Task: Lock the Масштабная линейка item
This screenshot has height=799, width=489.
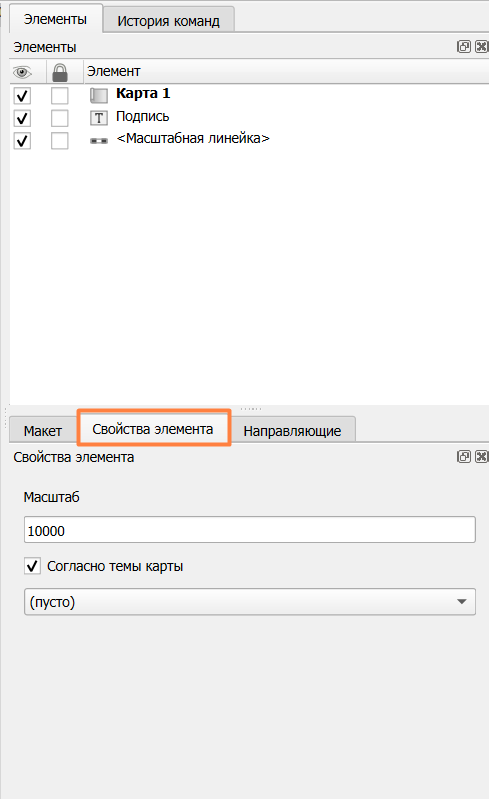Action: (60, 141)
